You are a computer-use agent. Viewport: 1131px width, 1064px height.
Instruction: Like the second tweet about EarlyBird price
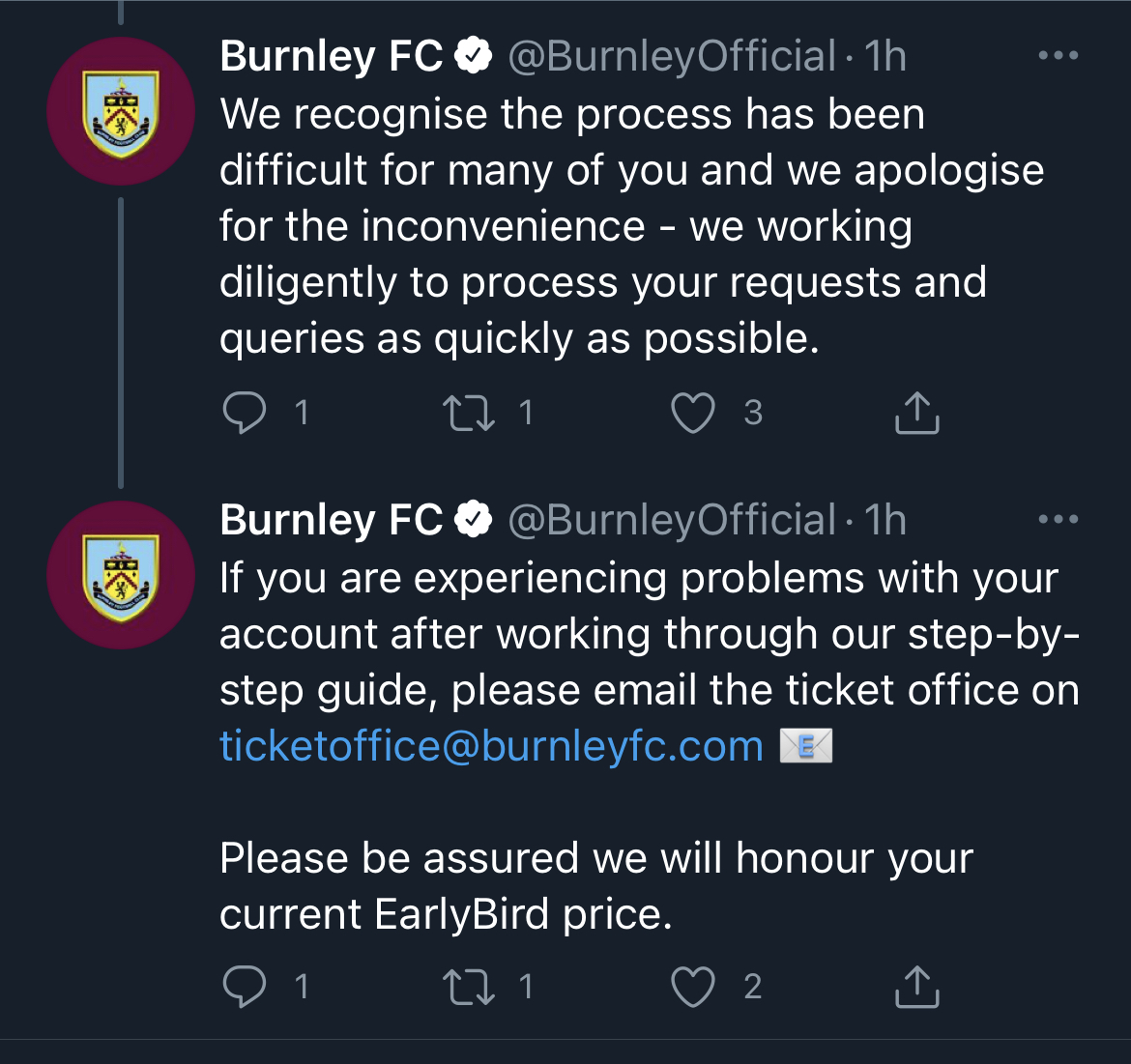point(693,987)
